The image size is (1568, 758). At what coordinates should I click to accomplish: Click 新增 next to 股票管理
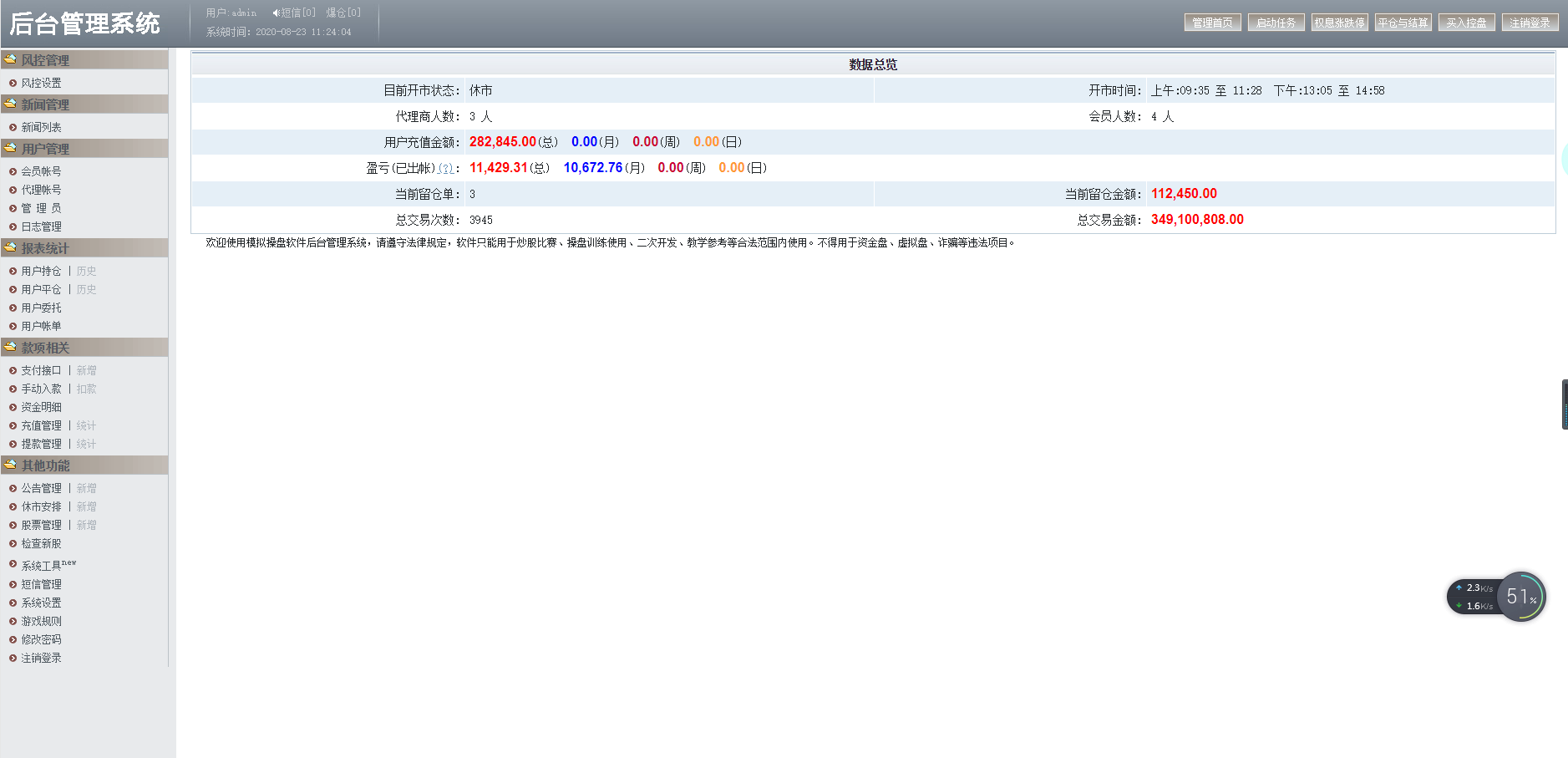pyautogui.click(x=87, y=525)
